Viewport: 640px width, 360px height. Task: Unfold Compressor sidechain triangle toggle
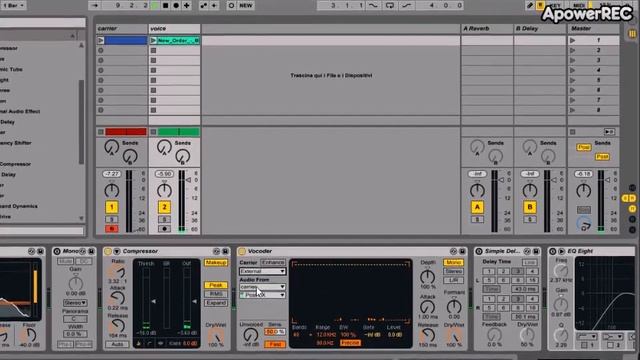click(117, 251)
